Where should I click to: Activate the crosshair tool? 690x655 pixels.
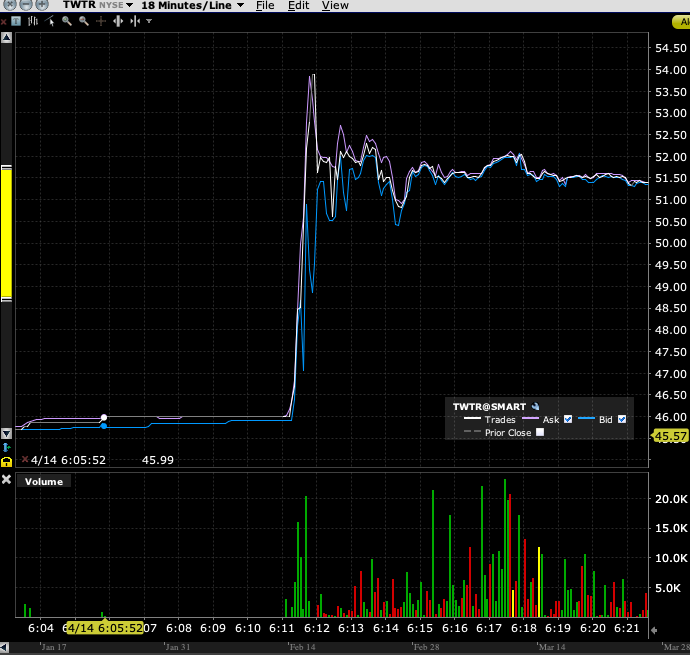(101, 21)
